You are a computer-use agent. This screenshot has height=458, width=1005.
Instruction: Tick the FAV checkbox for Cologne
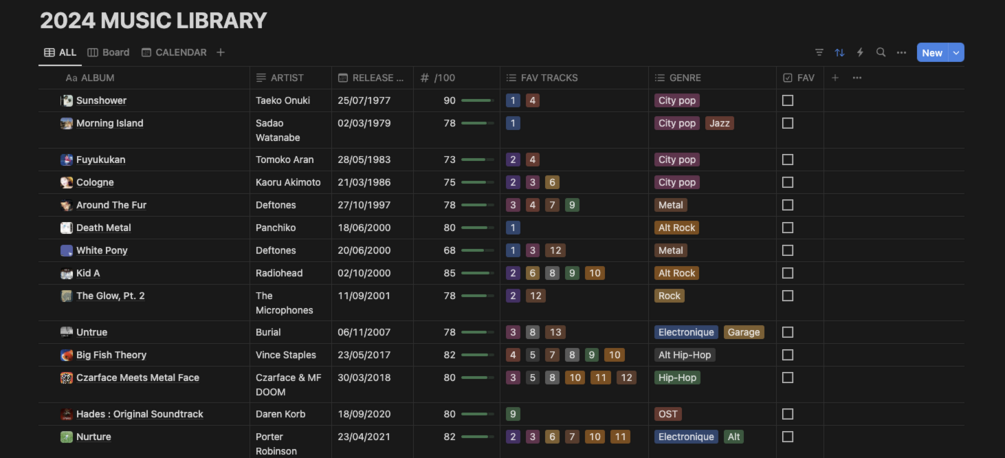click(x=788, y=183)
